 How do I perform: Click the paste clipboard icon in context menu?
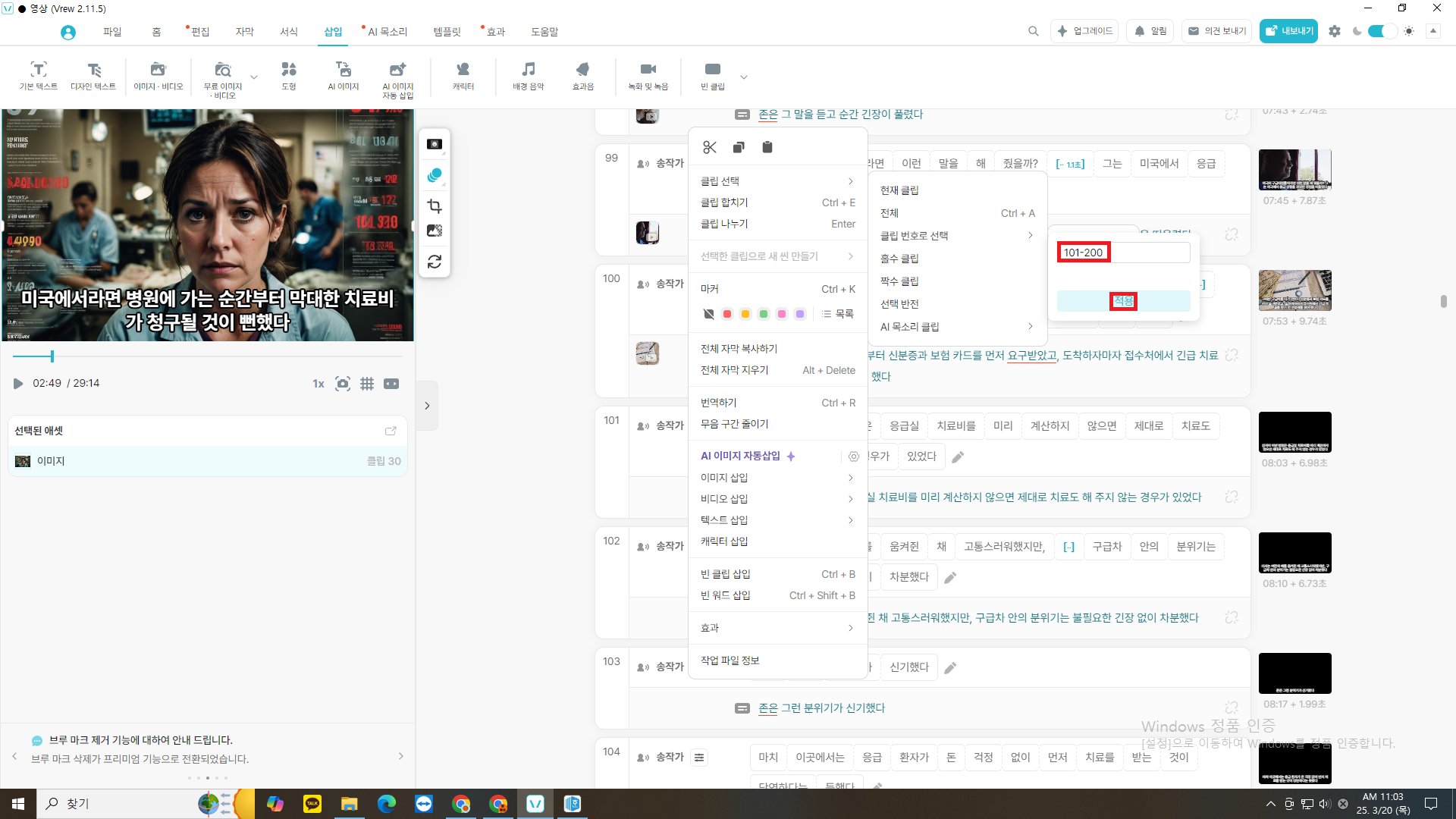click(x=767, y=147)
